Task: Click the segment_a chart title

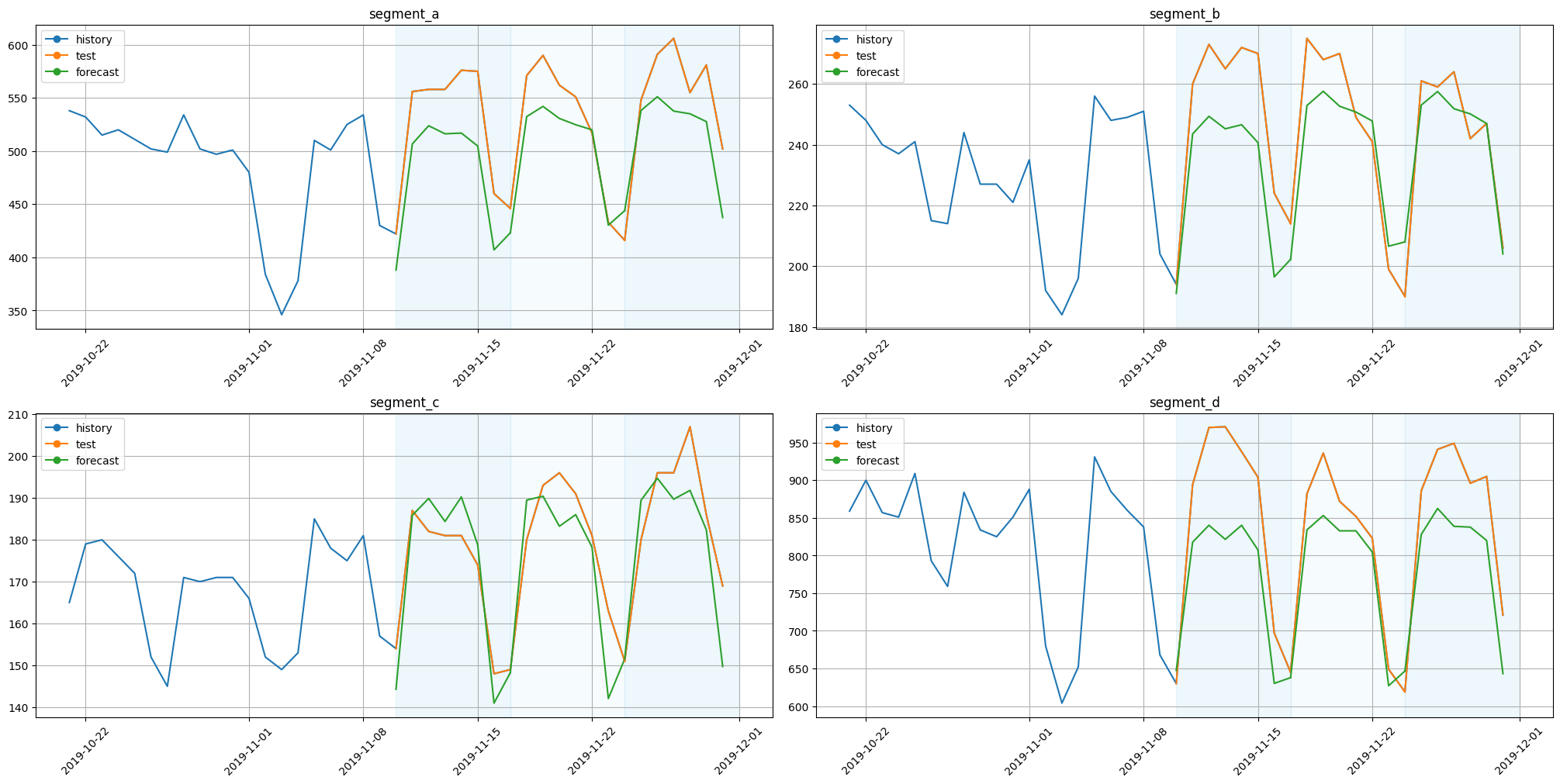Action: point(404,14)
